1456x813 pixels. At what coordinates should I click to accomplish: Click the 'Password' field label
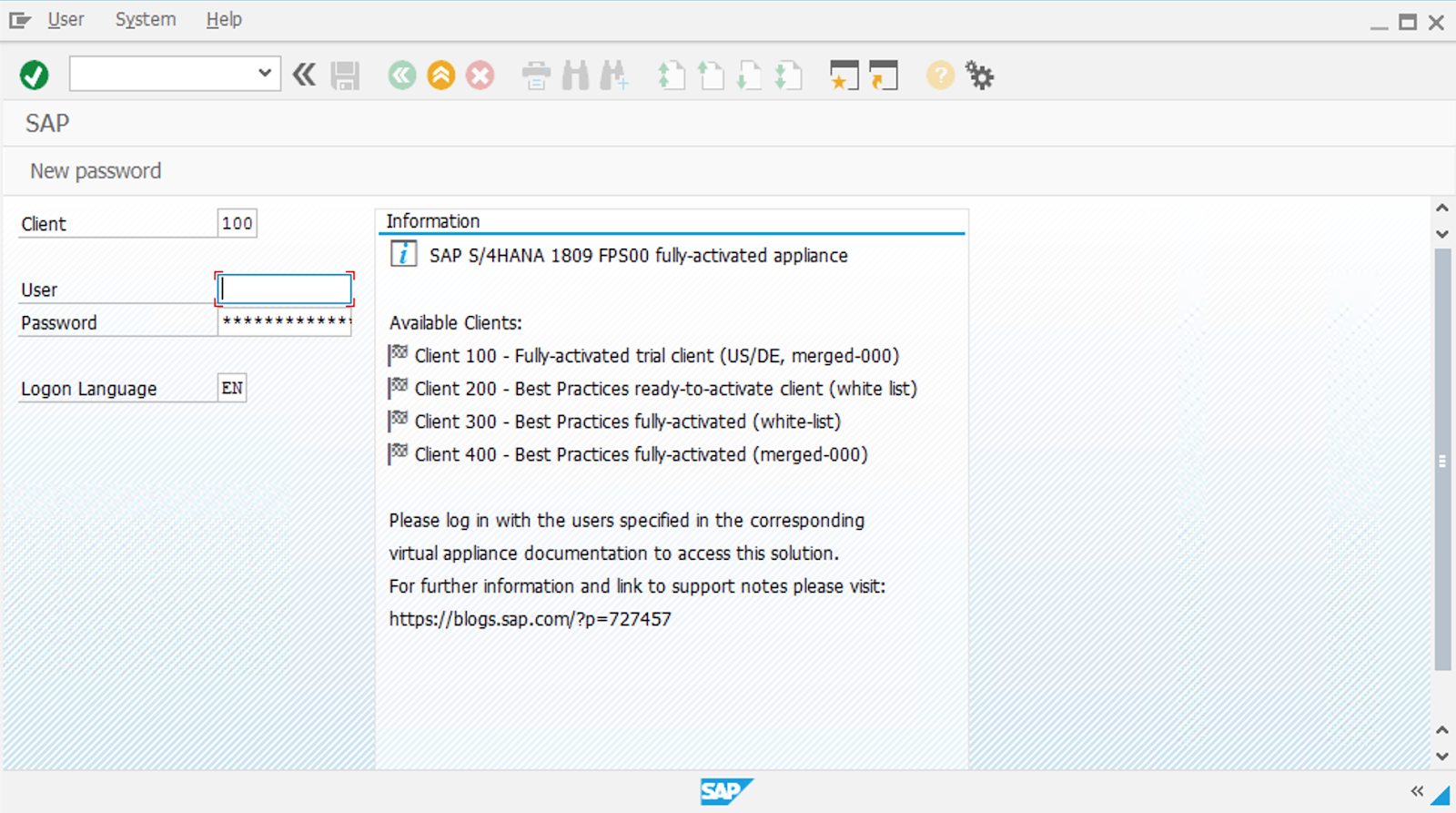point(59,322)
